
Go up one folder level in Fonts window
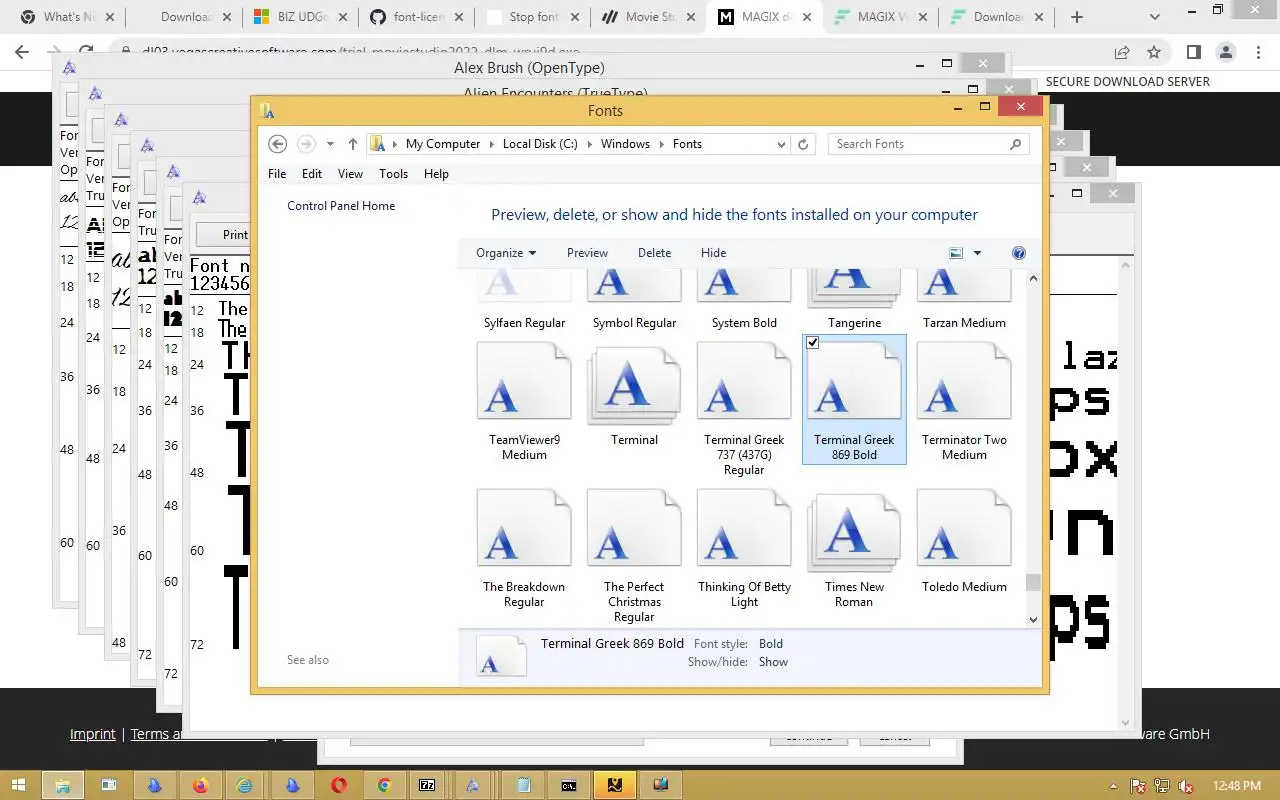(x=352, y=144)
